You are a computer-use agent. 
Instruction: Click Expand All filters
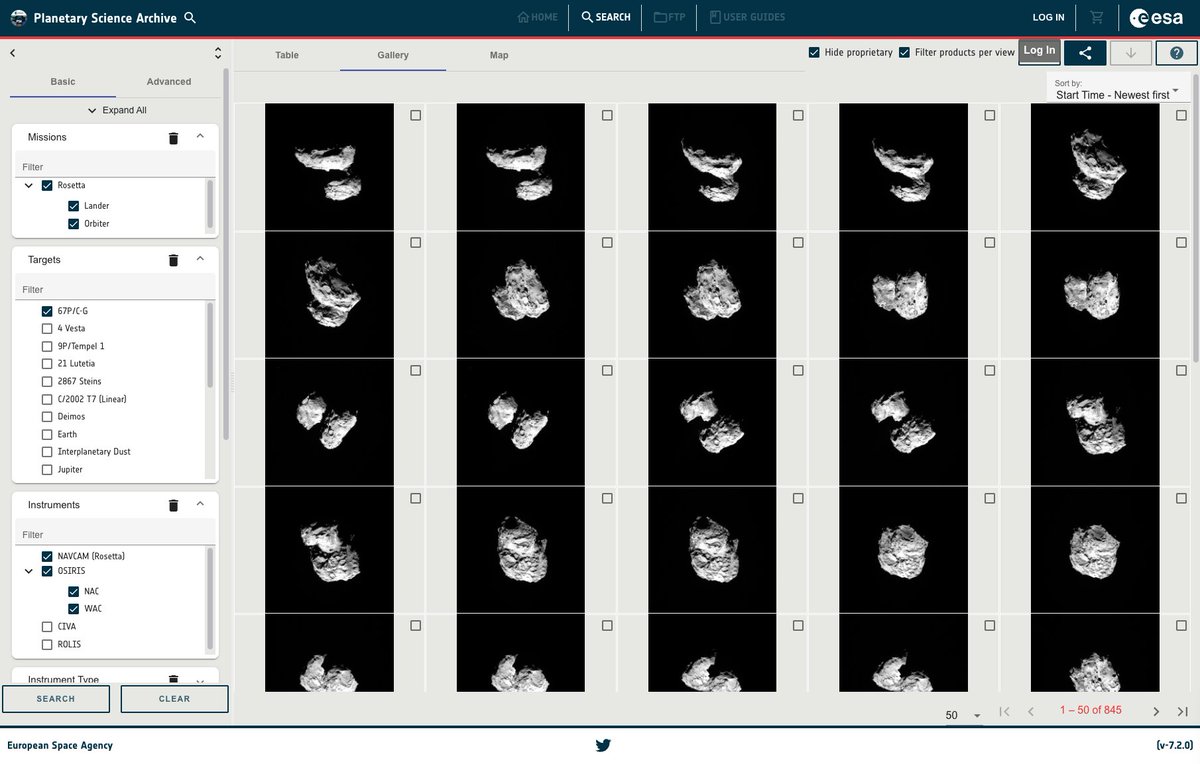pos(117,110)
